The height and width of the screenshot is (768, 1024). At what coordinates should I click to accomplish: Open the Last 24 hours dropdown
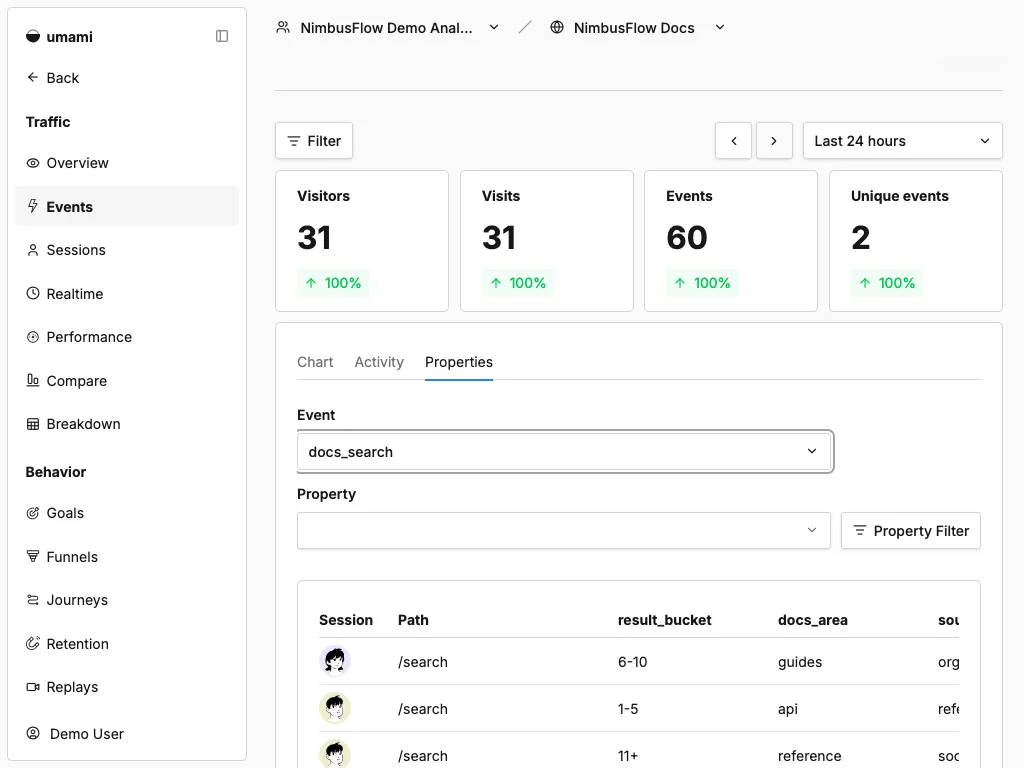click(x=903, y=140)
